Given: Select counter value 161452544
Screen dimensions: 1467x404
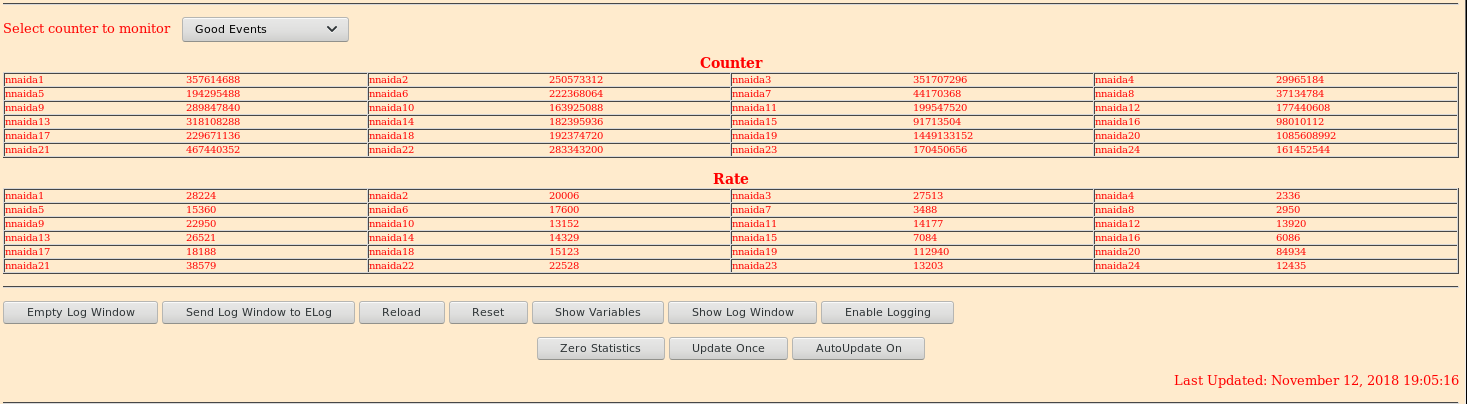Looking at the screenshot, I should pyautogui.click(x=1303, y=150).
